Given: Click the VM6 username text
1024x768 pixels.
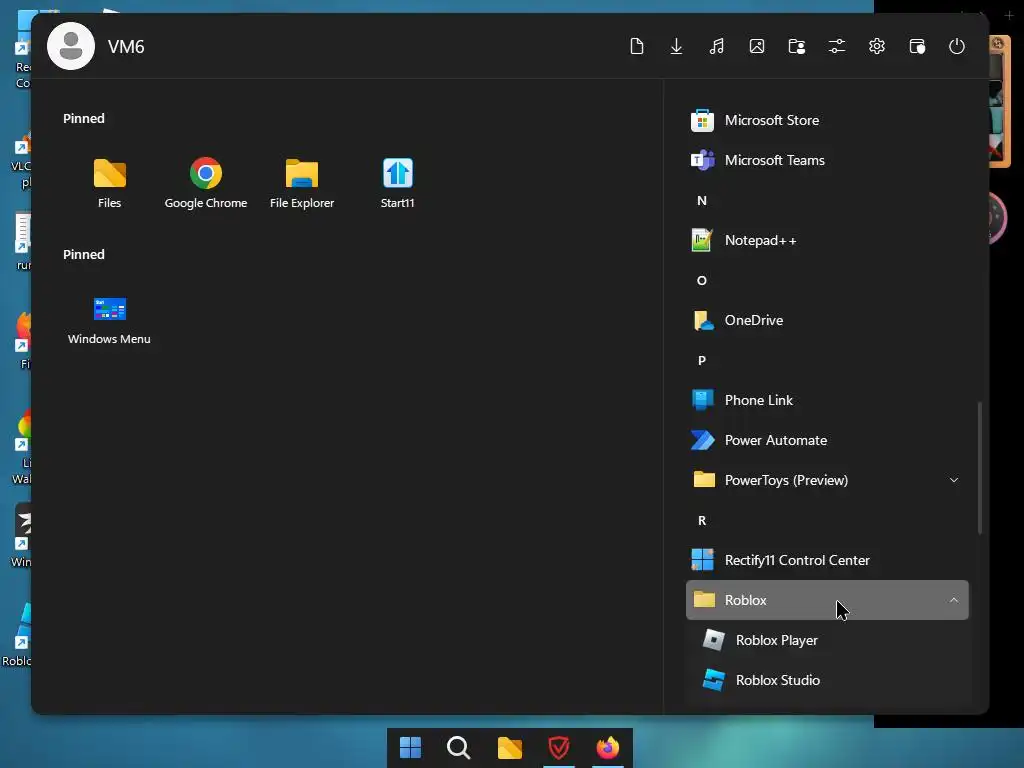Looking at the screenshot, I should click(126, 46).
